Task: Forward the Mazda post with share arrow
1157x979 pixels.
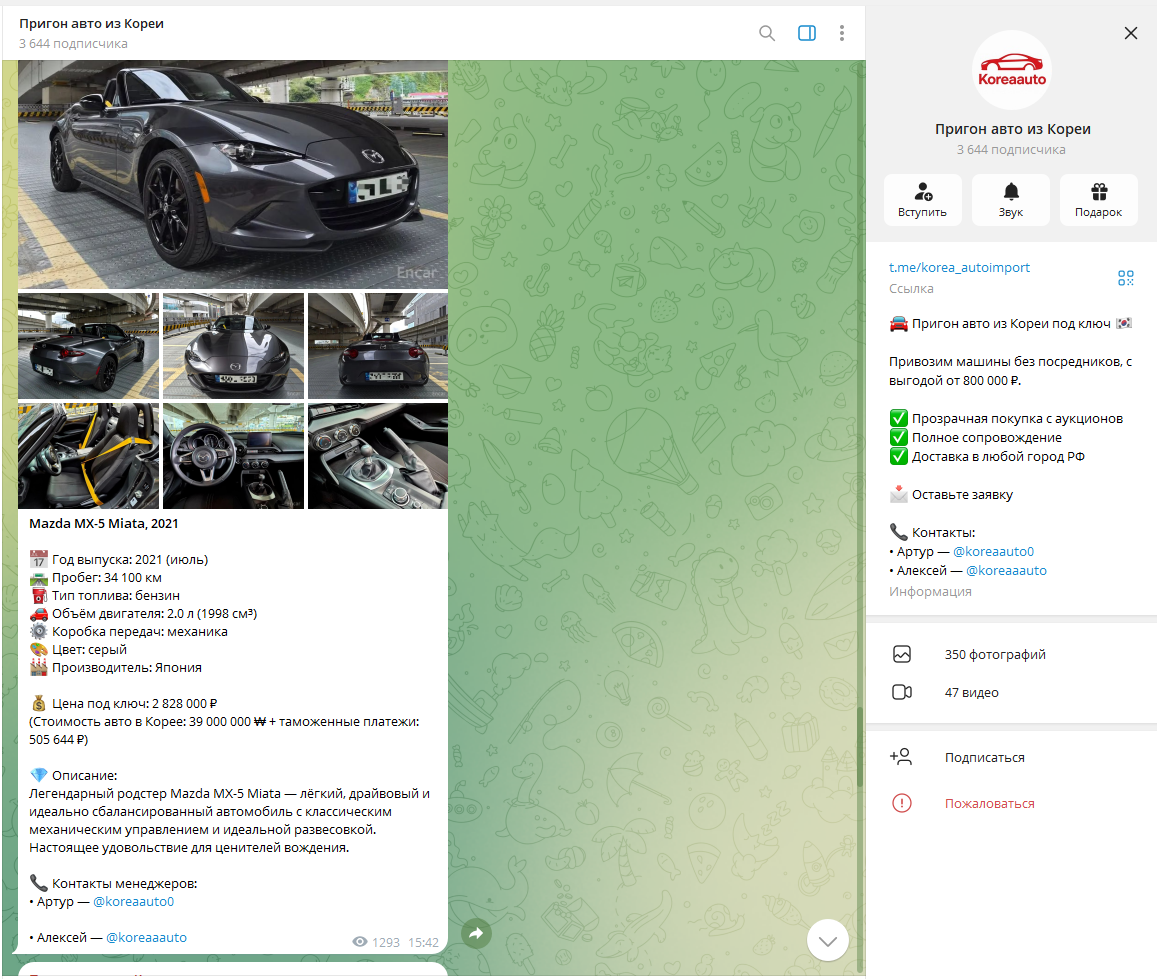Action: point(476,933)
